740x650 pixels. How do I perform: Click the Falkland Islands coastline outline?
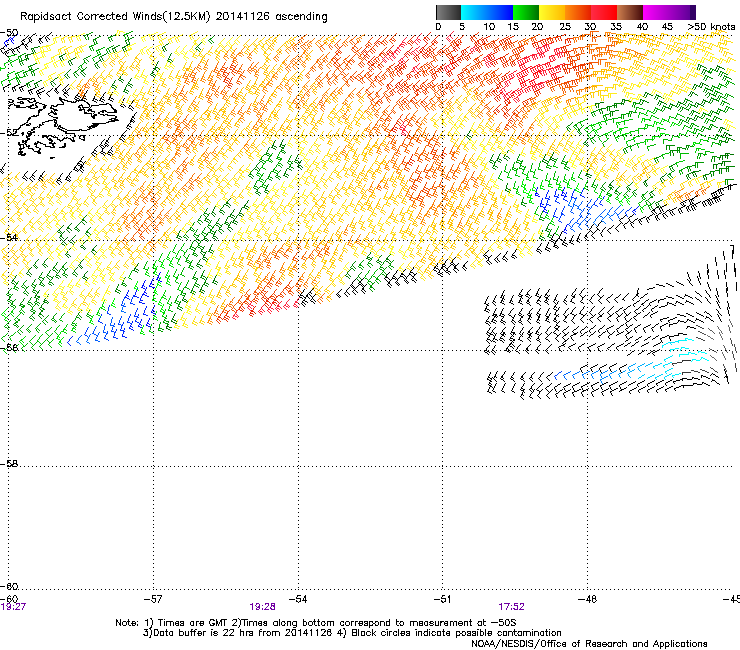(64, 127)
